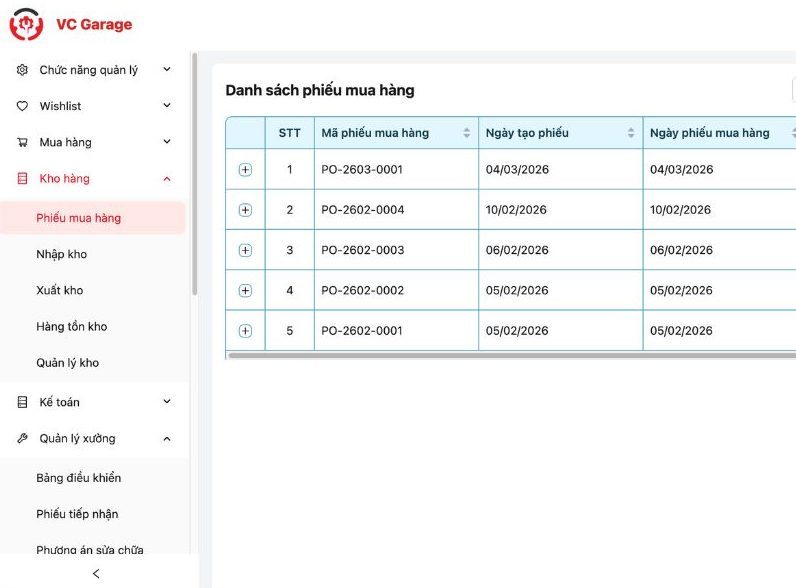Click the wrench icon for Quản lý xưởng
The image size is (796, 588).
[23, 438]
